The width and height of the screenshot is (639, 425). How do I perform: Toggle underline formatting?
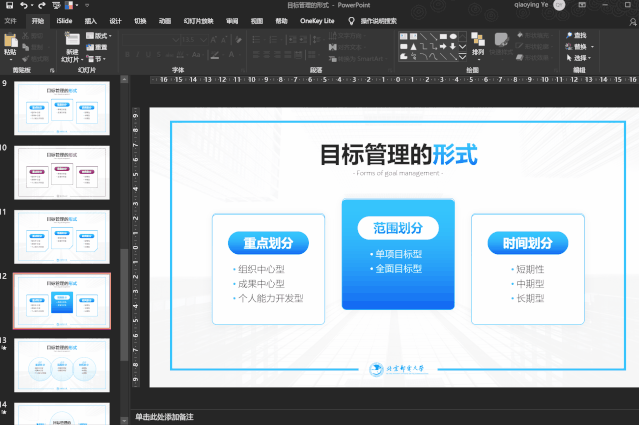point(148,55)
